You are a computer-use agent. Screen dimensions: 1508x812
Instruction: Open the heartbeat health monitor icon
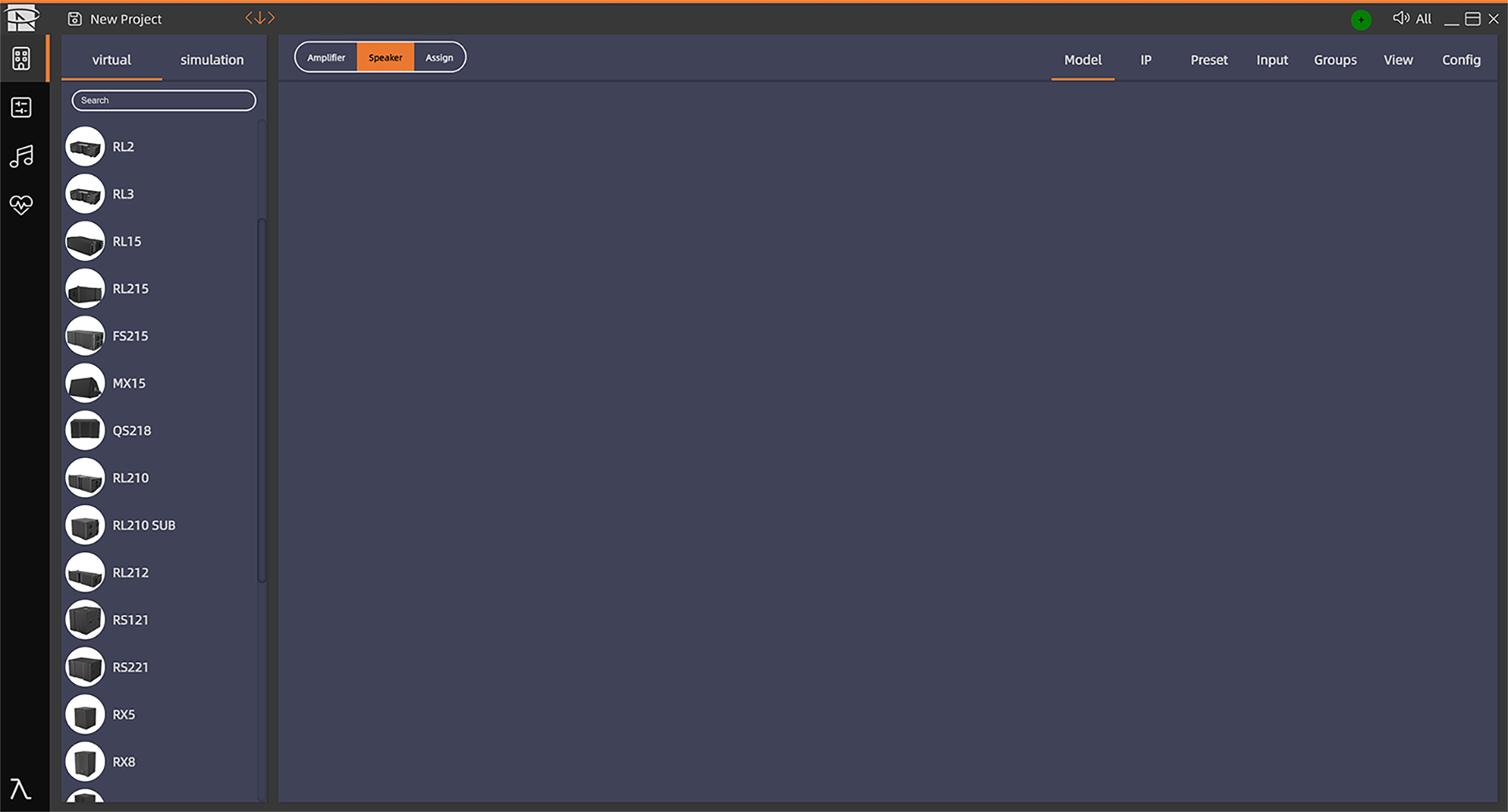(21, 205)
